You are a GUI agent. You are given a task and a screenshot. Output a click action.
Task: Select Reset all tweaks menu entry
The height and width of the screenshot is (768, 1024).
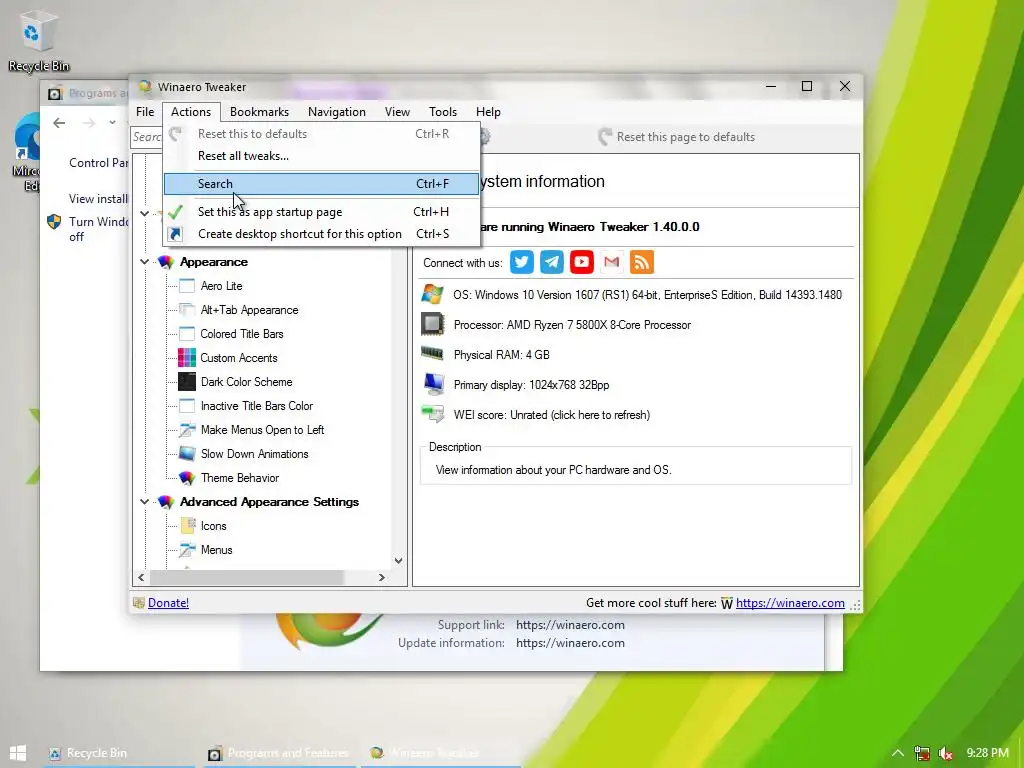pyautogui.click(x=321, y=156)
